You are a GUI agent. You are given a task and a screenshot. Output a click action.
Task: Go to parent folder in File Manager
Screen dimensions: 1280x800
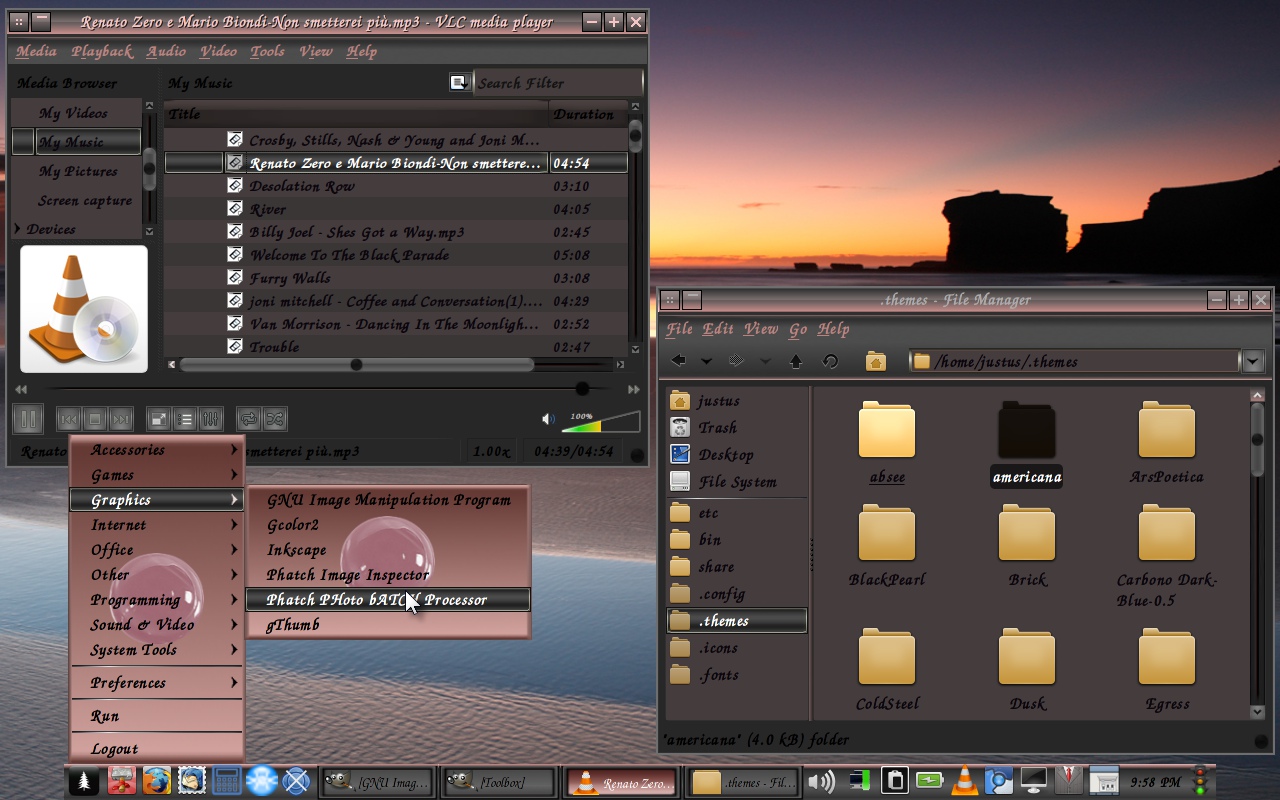pyautogui.click(x=796, y=361)
